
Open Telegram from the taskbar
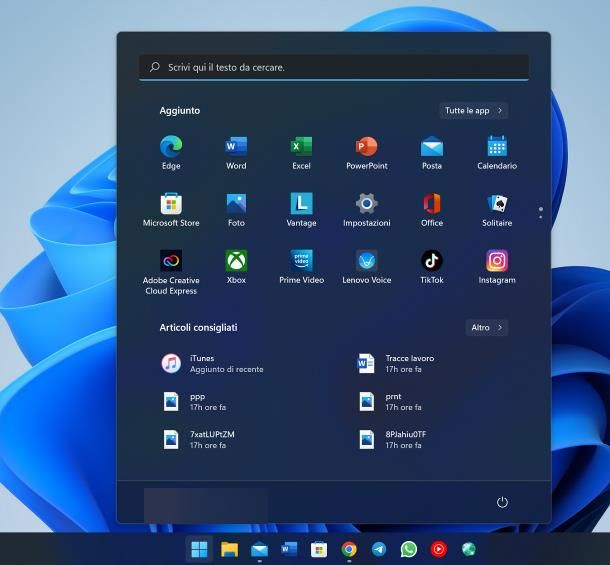point(379,549)
